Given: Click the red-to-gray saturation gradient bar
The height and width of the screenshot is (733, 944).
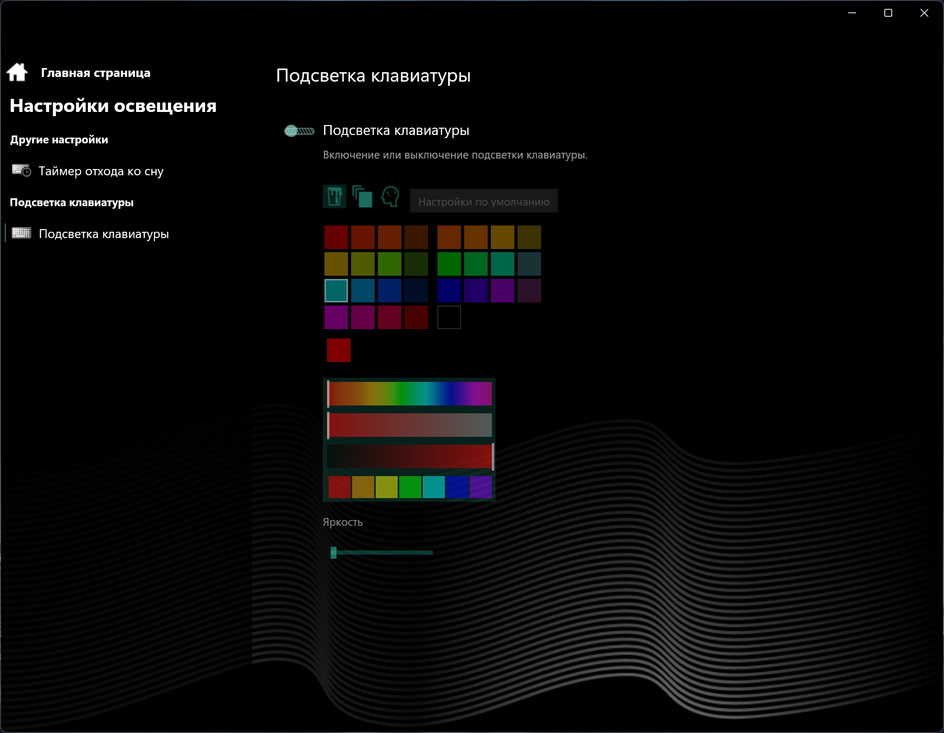Looking at the screenshot, I should [409, 425].
